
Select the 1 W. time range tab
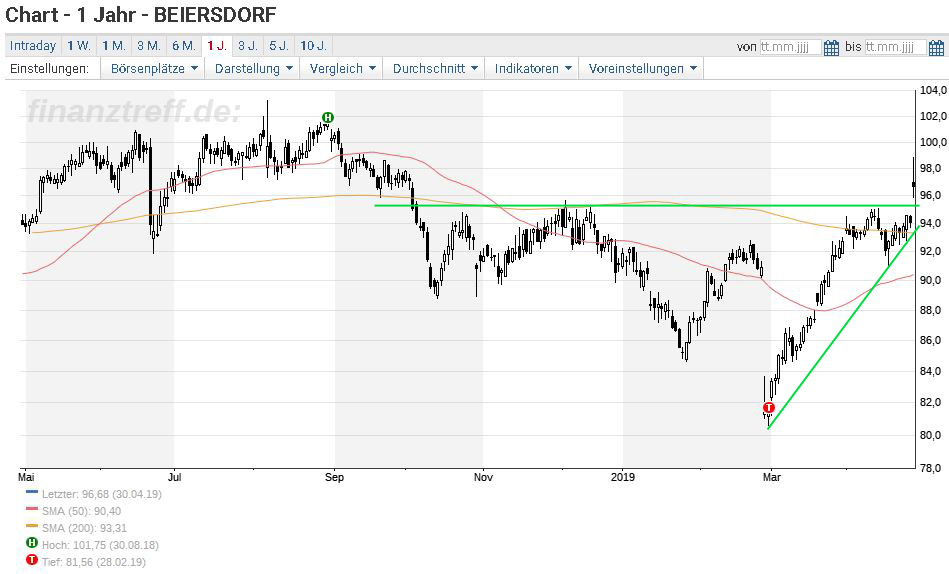pyautogui.click(x=79, y=46)
